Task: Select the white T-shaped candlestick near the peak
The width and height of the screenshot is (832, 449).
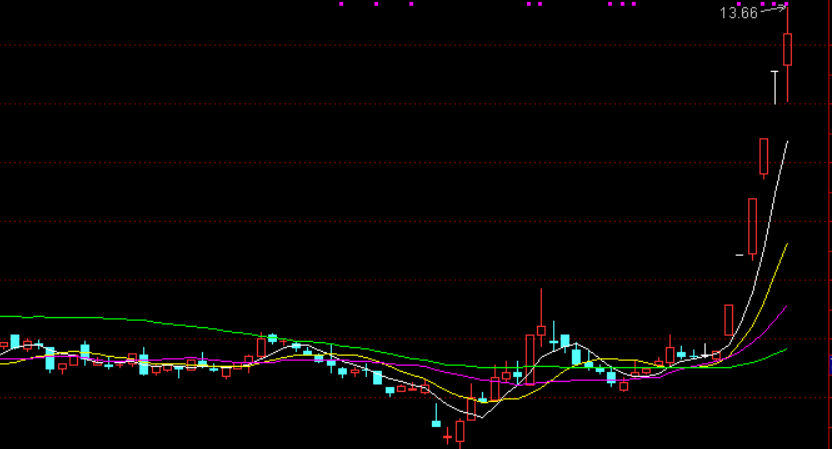Action: coord(775,87)
